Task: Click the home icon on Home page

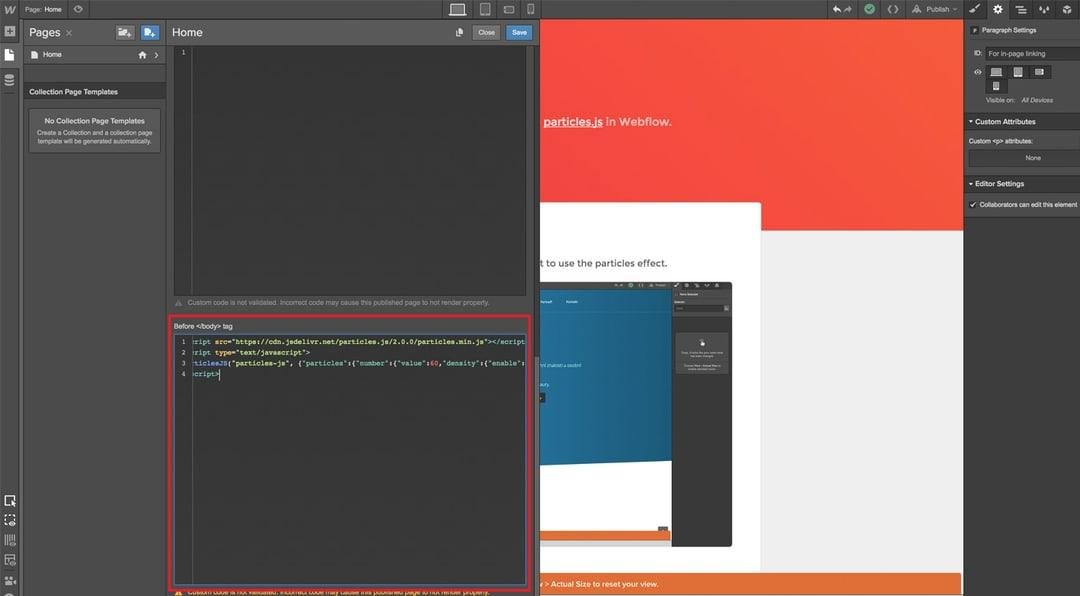Action: [x=143, y=55]
